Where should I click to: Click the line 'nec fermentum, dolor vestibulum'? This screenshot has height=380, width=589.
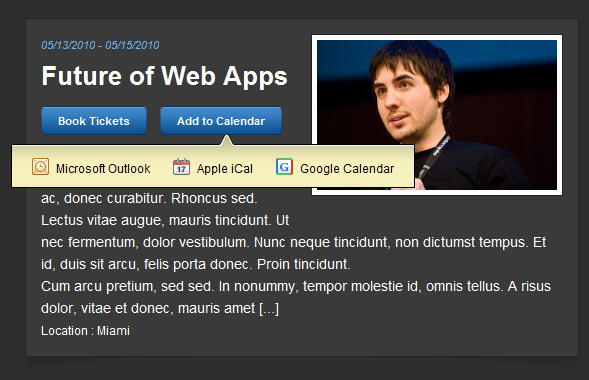[293, 243]
